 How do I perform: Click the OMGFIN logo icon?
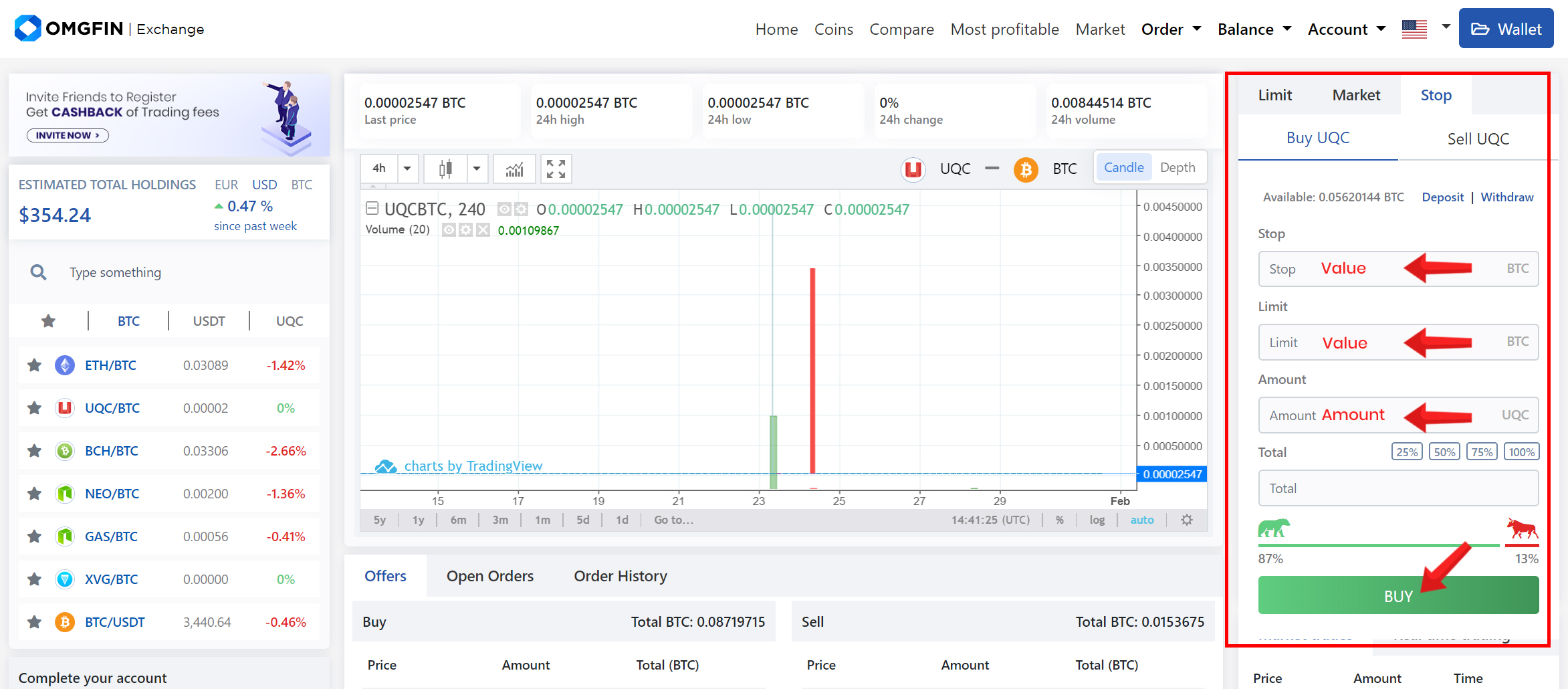(x=28, y=29)
